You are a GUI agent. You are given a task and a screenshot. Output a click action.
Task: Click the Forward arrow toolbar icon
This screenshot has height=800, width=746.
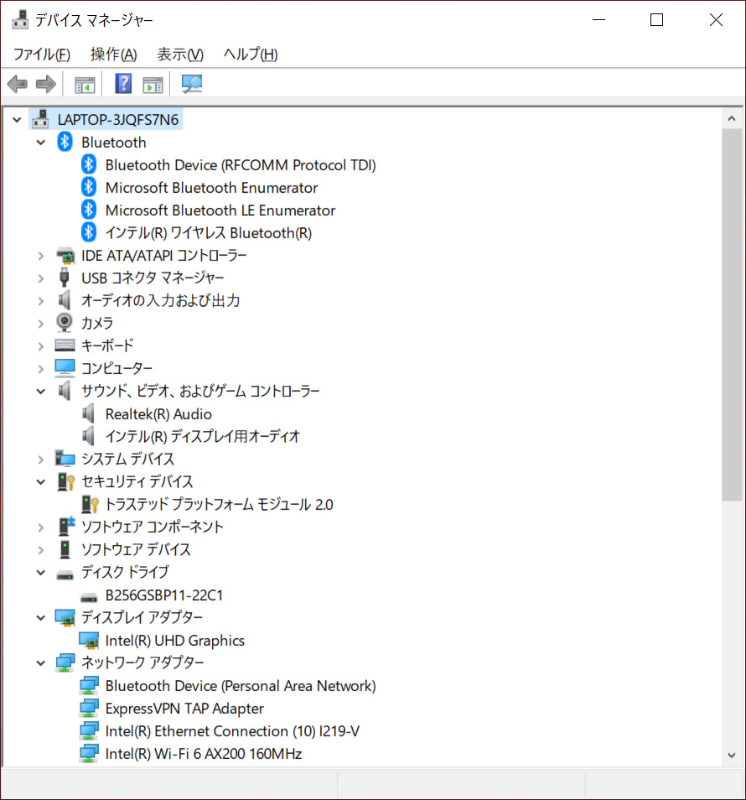tap(45, 84)
